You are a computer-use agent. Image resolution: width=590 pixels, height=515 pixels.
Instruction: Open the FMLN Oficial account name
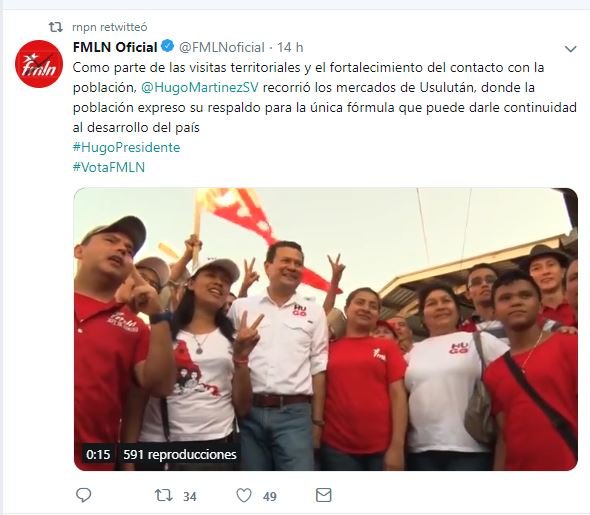click(115, 47)
